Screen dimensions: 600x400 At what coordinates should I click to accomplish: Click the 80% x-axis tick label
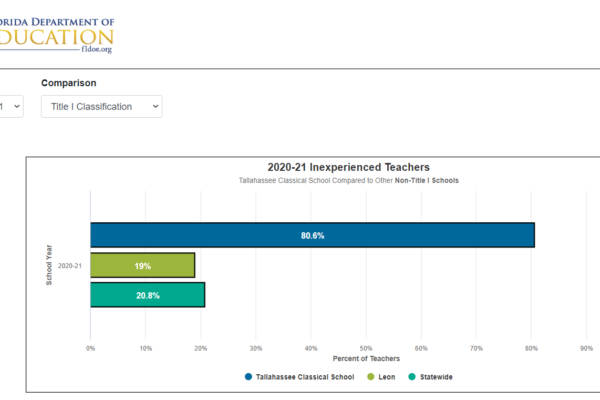point(531,348)
